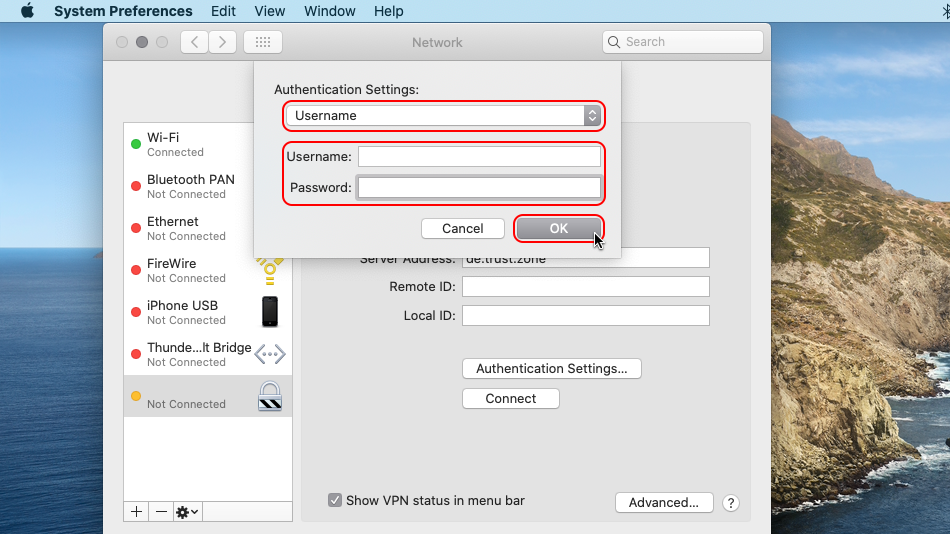Click the back navigation arrow

194,42
